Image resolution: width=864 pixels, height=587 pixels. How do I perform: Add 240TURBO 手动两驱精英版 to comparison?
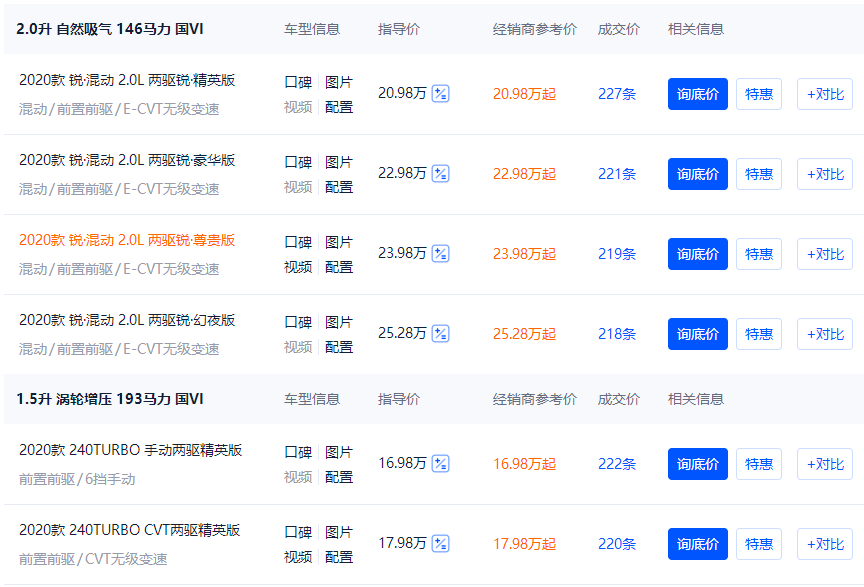click(x=825, y=464)
